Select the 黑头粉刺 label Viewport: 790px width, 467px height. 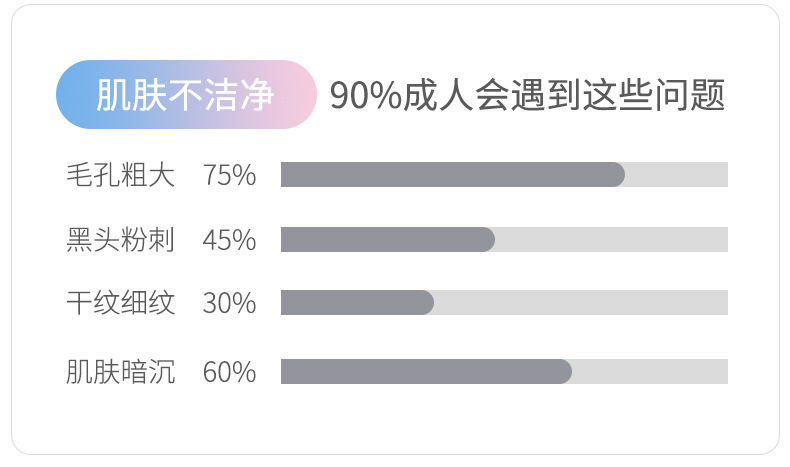(120, 240)
